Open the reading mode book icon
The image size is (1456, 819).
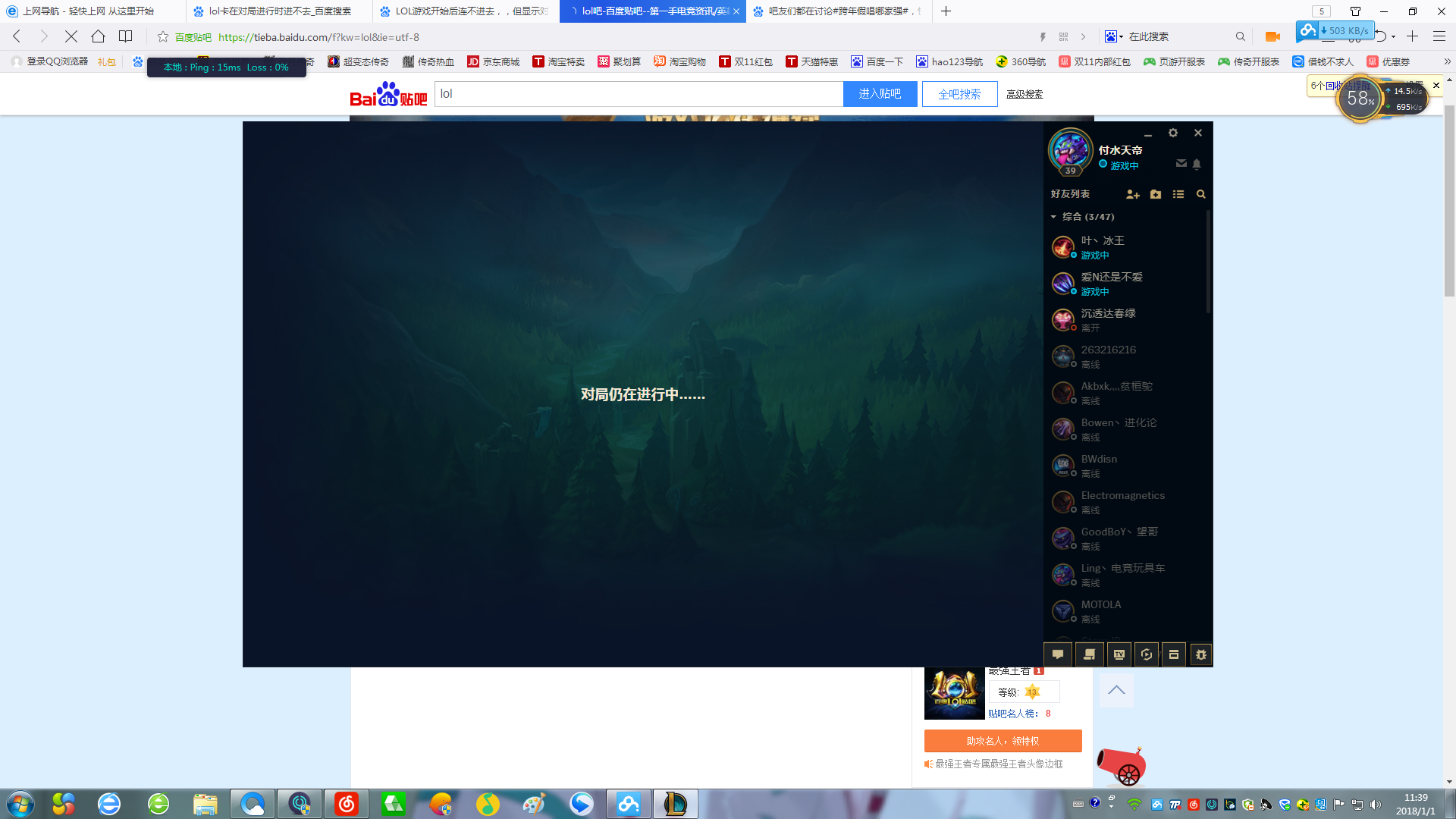[x=126, y=36]
